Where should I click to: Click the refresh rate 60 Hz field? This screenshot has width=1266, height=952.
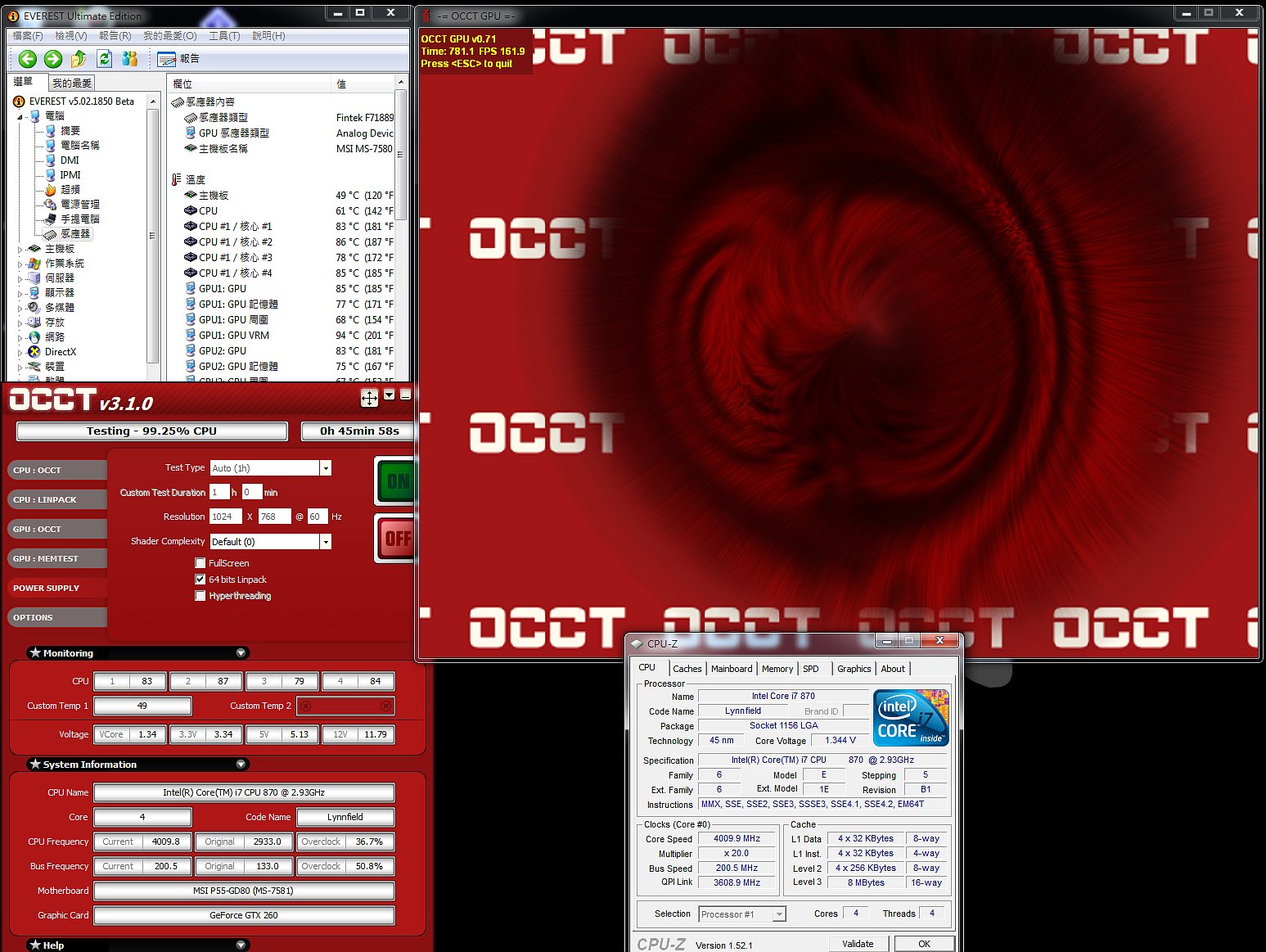pos(318,517)
